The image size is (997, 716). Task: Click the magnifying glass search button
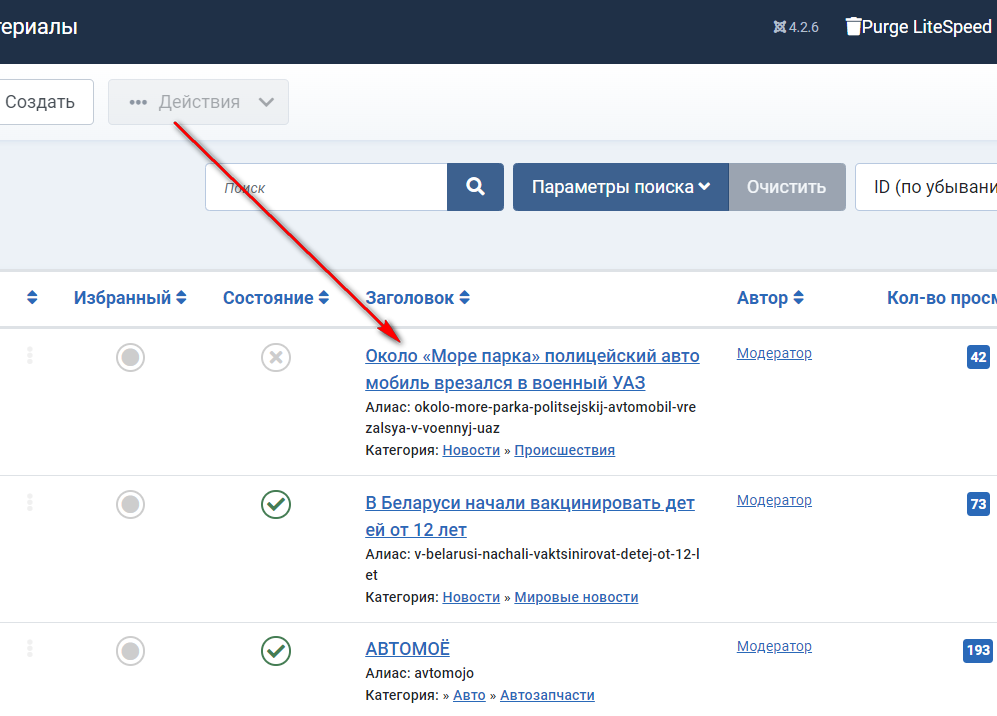(x=475, y=187)
